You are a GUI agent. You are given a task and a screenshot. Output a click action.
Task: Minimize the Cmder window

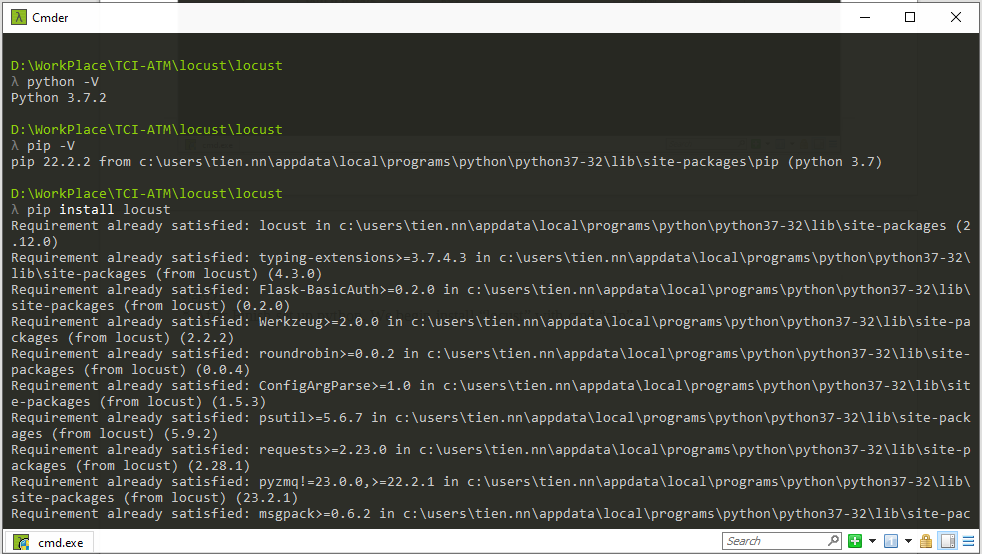(x=864, y=17)
